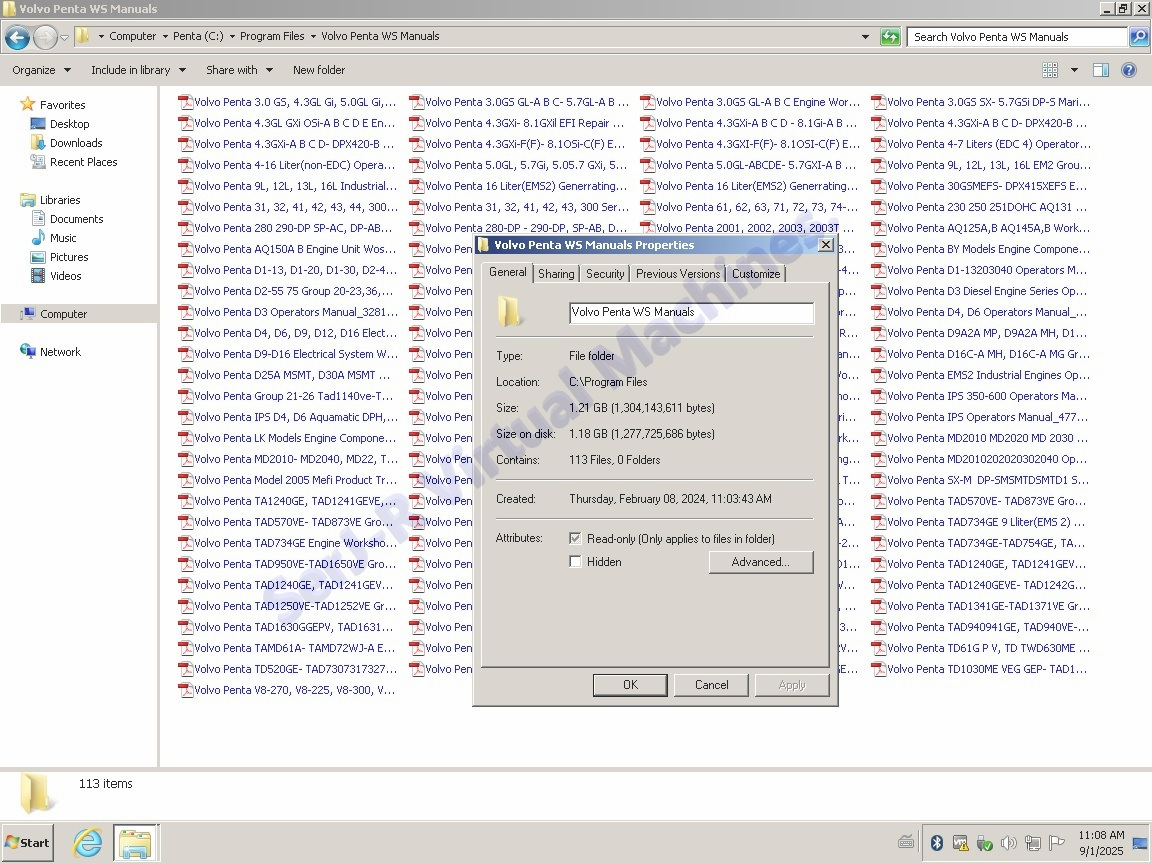Click the Advanced... button
The width and height of the screenshot is (1152, 864).
[x=760, y=562]
